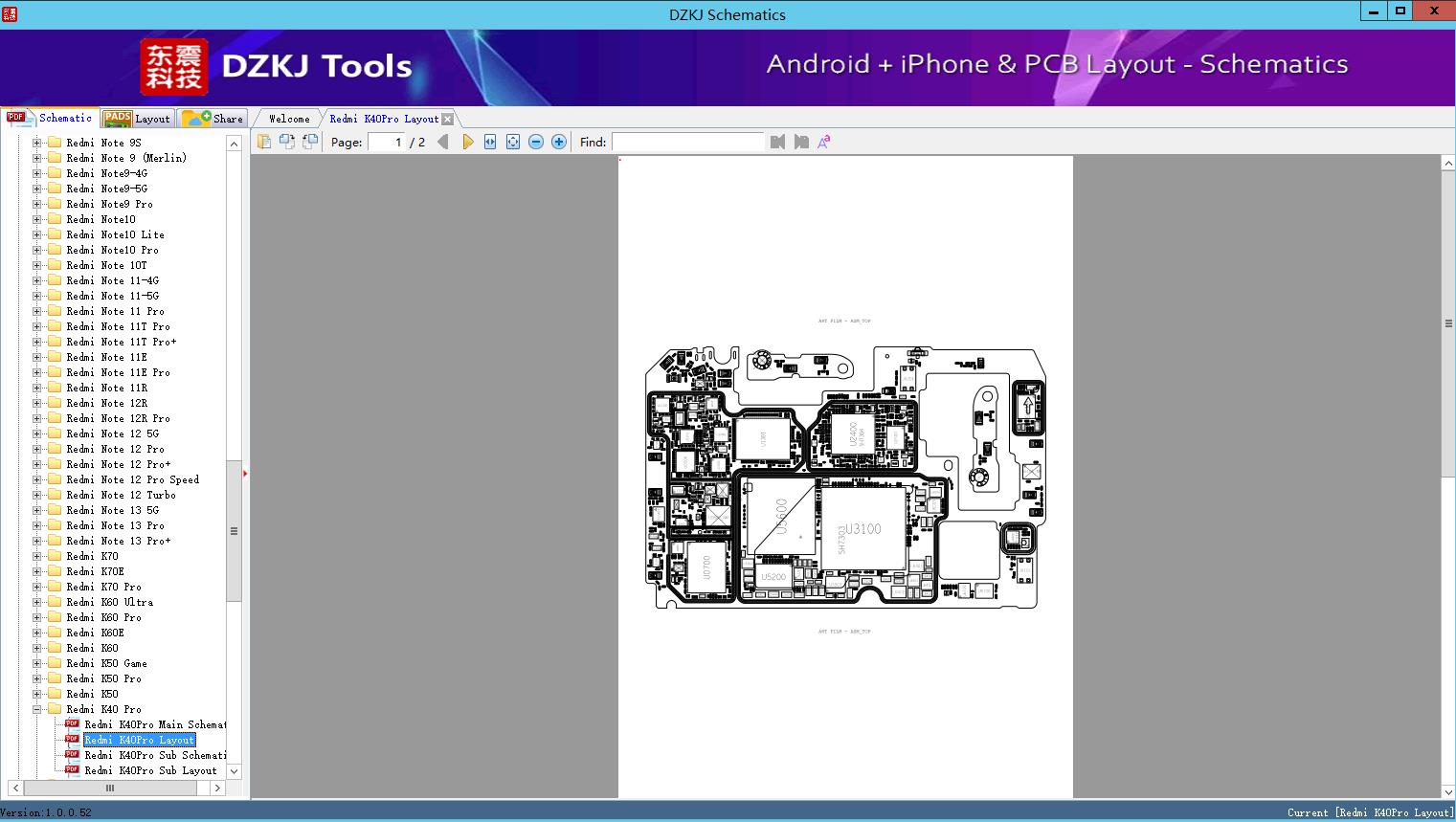Click tree panel scroll right arrow
This screenshot has height=822, width=1456.
click(x=218, y=788)
